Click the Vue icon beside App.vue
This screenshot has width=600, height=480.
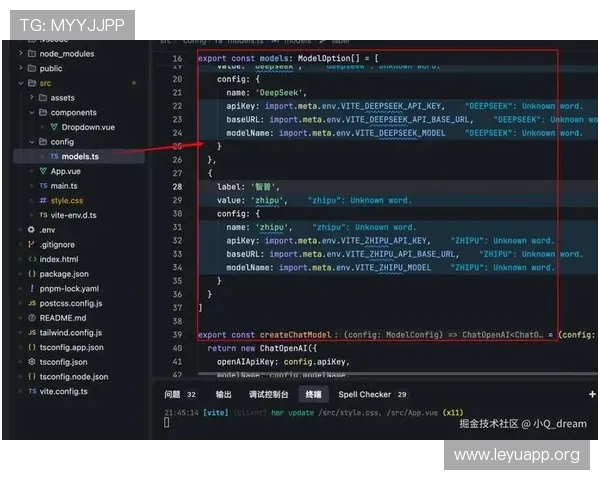[x=43, y=171]
